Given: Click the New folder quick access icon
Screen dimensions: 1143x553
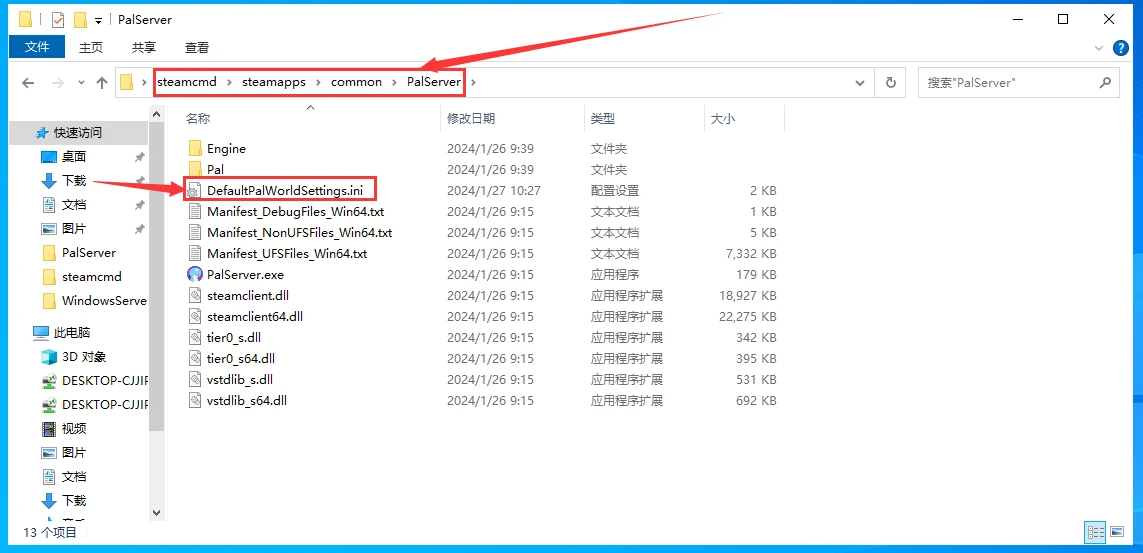Looking at the screenshot, I should (81, 20).
